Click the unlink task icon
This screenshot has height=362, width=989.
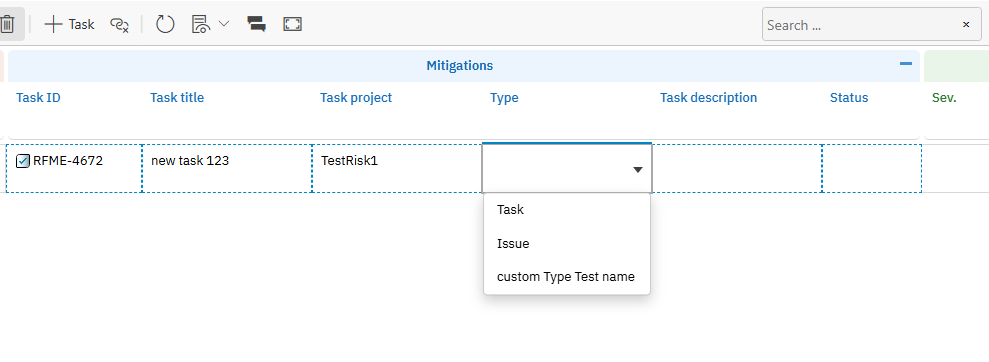click(119, 25)
